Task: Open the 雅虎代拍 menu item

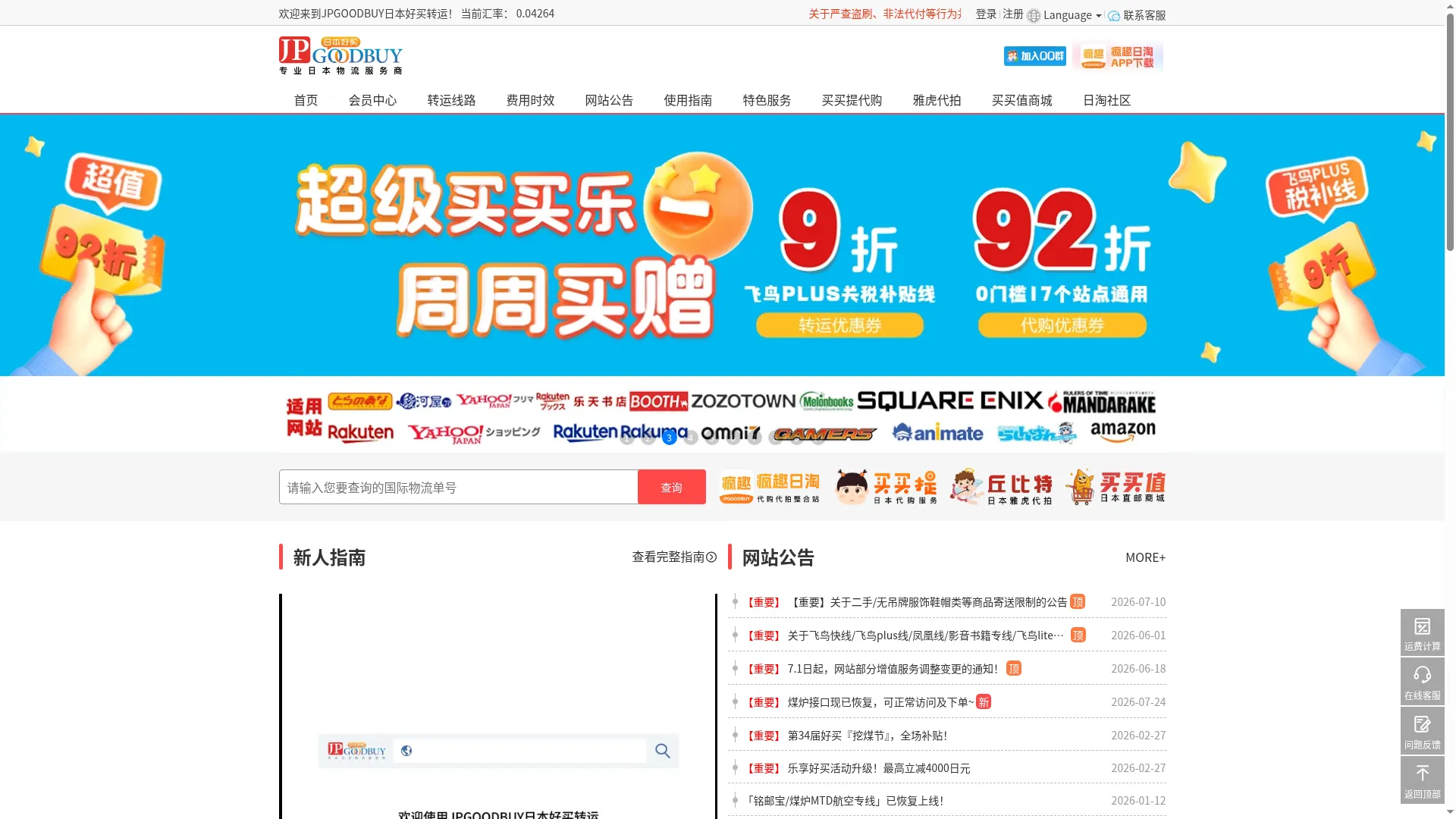Action: click(x=937, y=100)
